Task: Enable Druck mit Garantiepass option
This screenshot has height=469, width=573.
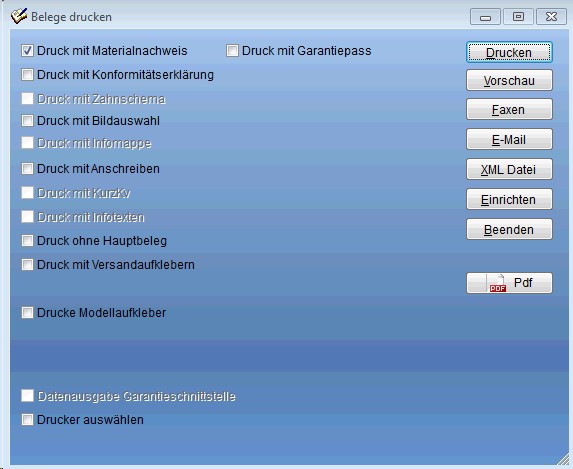Action: click(x=232, y=50)
